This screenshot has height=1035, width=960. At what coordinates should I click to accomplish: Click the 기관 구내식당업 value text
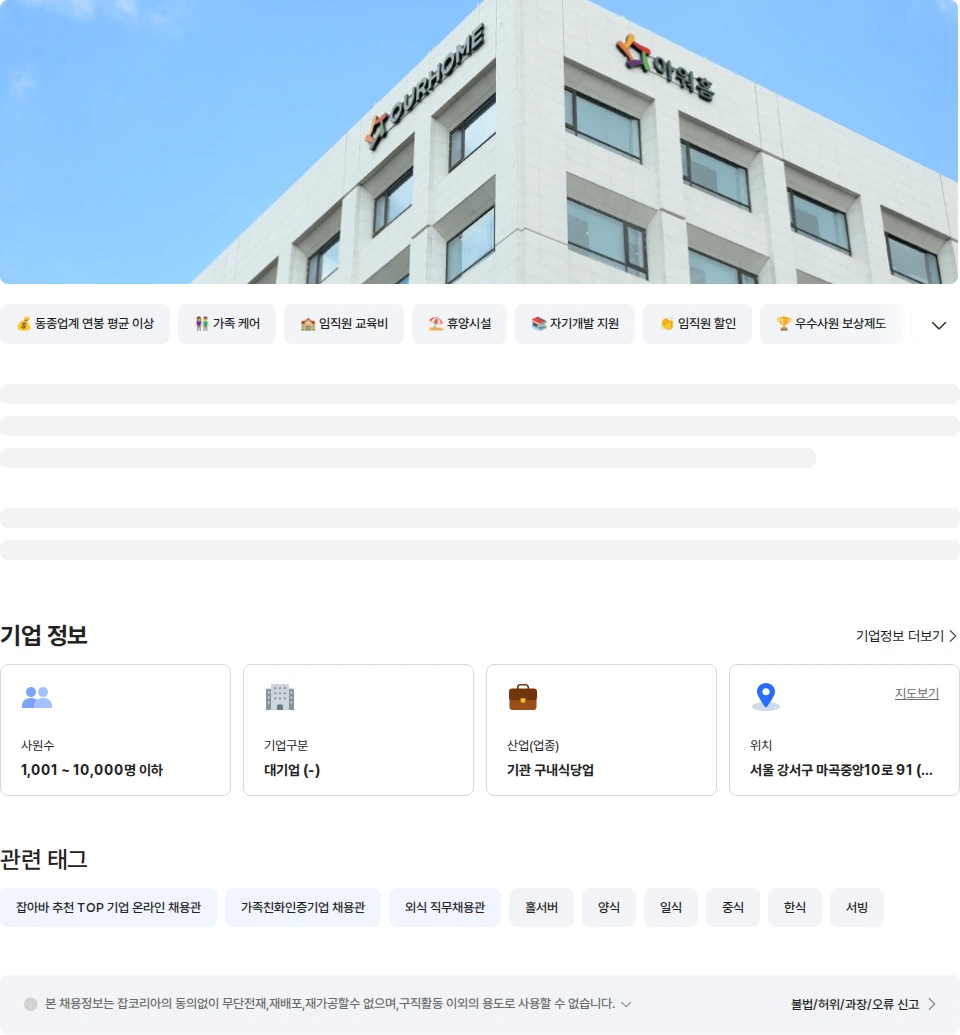point(551,770)
